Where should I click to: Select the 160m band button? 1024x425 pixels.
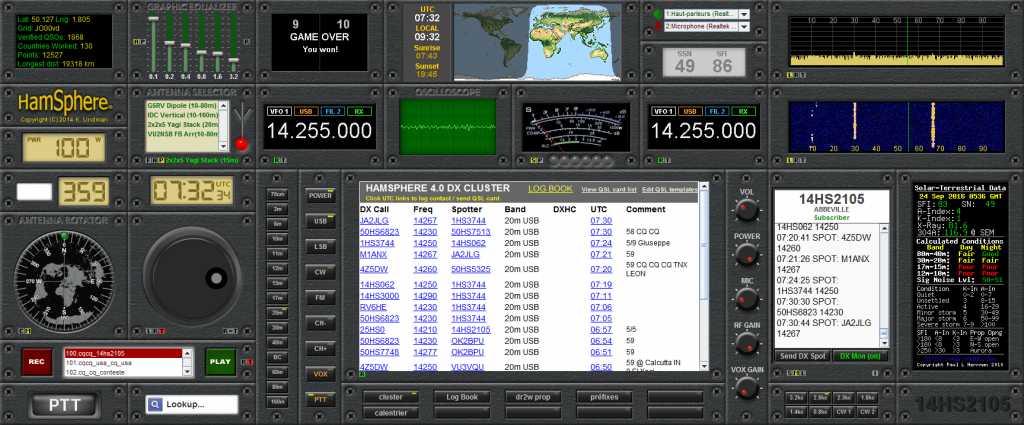click(278, 402)
